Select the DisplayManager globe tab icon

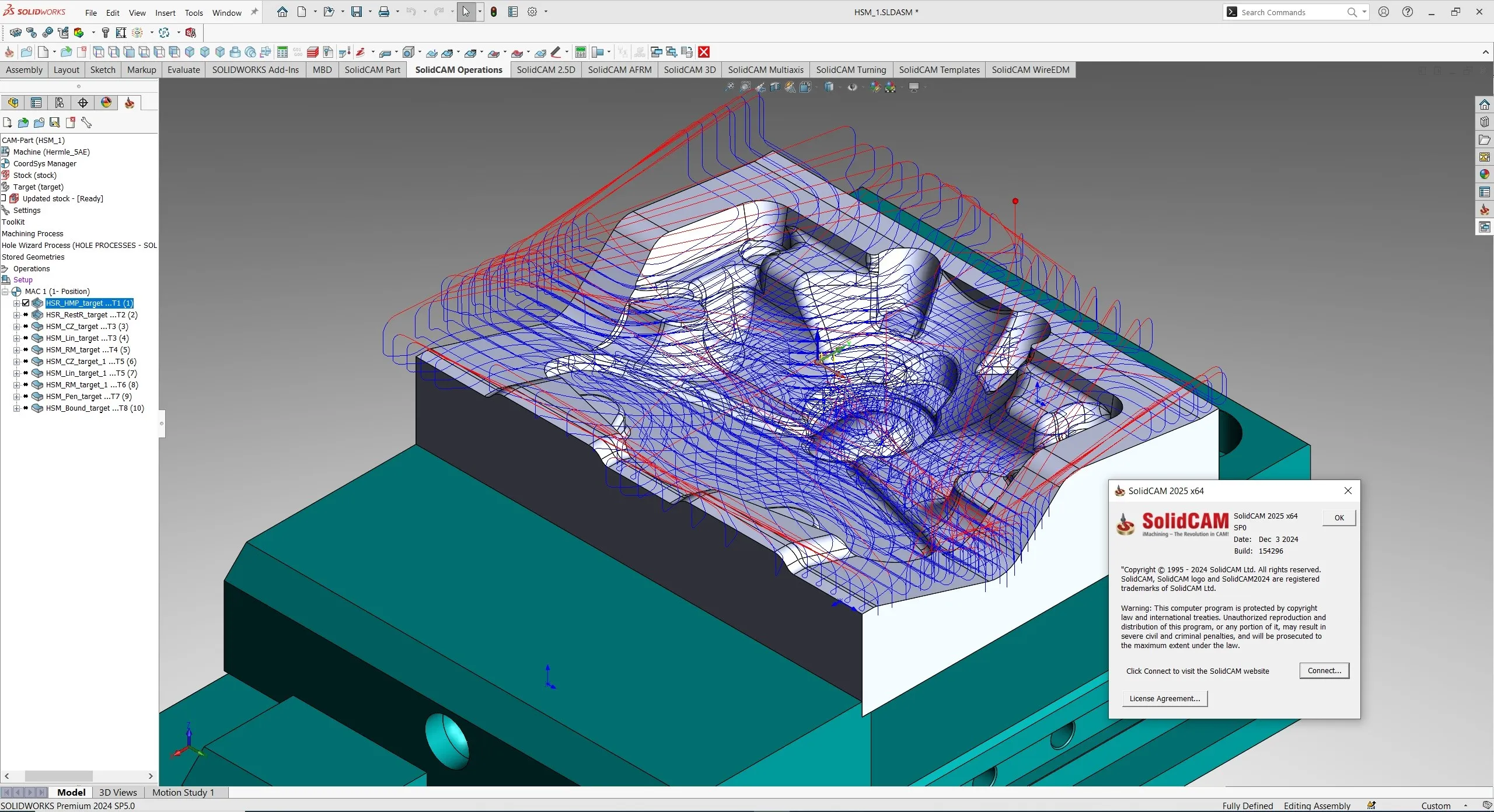106,103
